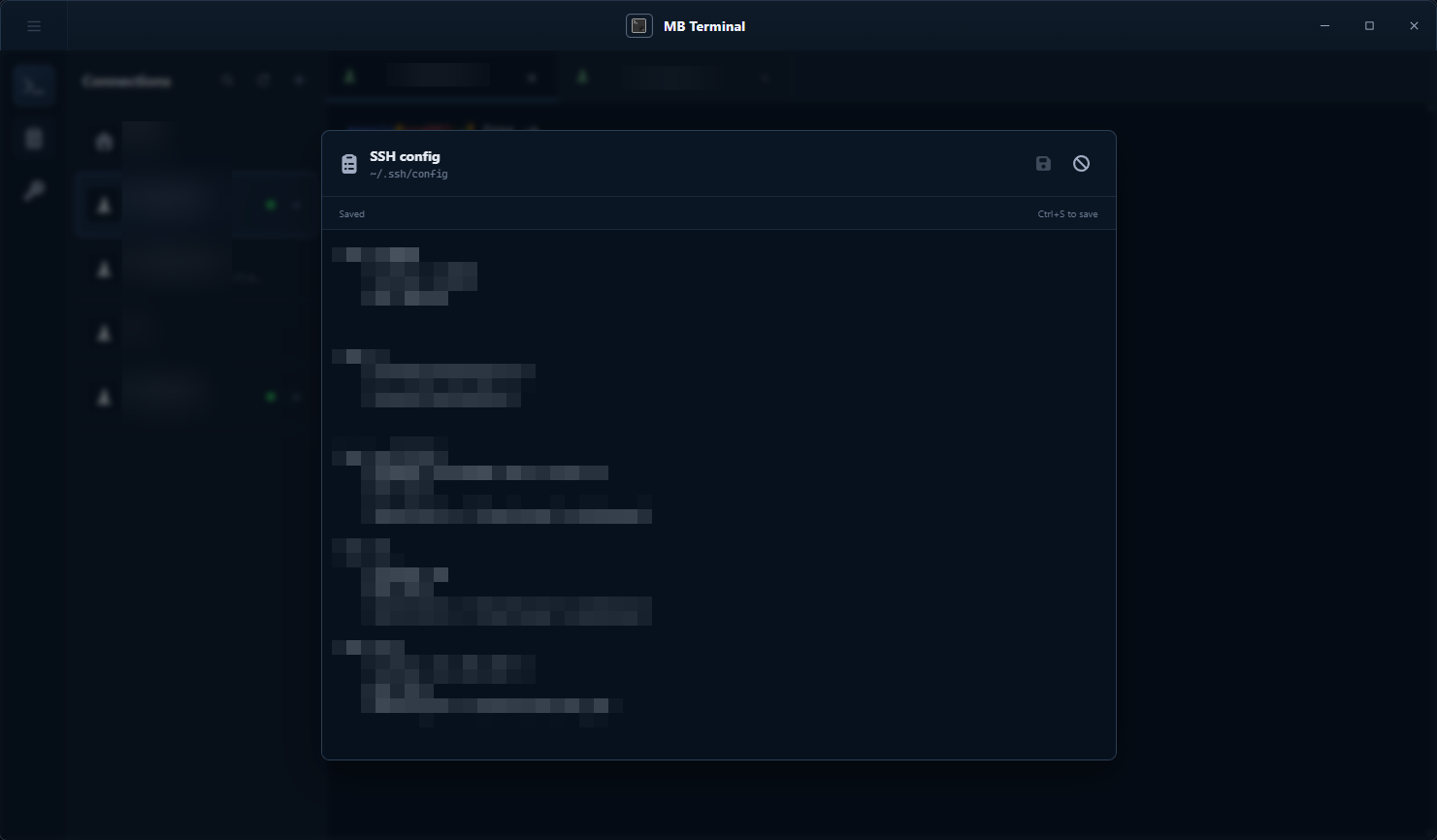The image size is (1437, 840).
Task: Click the 'Ctrl+S to save' hint
Action: click(x=1067, y=214)
